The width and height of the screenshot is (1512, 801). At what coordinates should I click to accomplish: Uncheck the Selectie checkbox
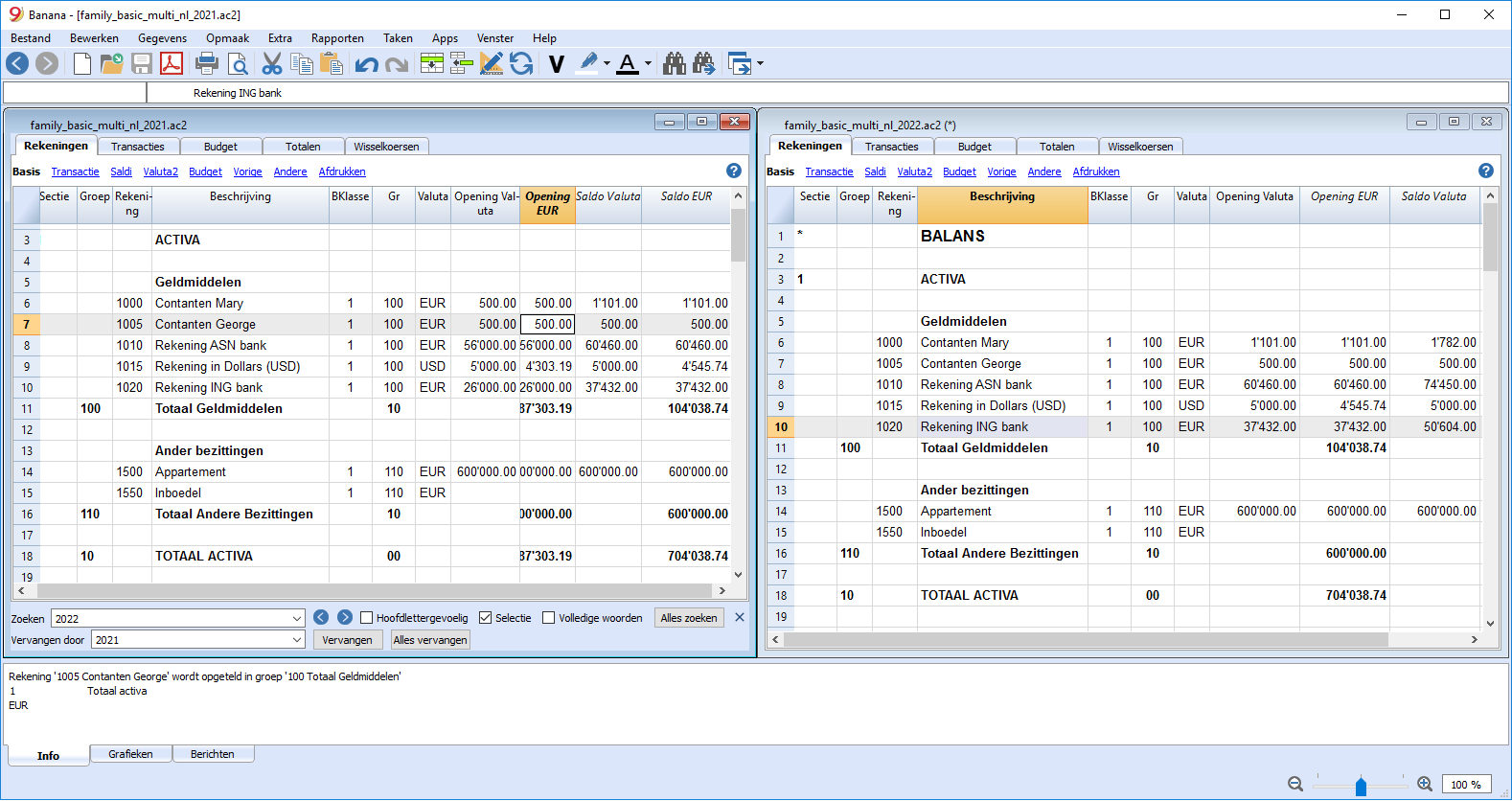click(x=485, y=618)
